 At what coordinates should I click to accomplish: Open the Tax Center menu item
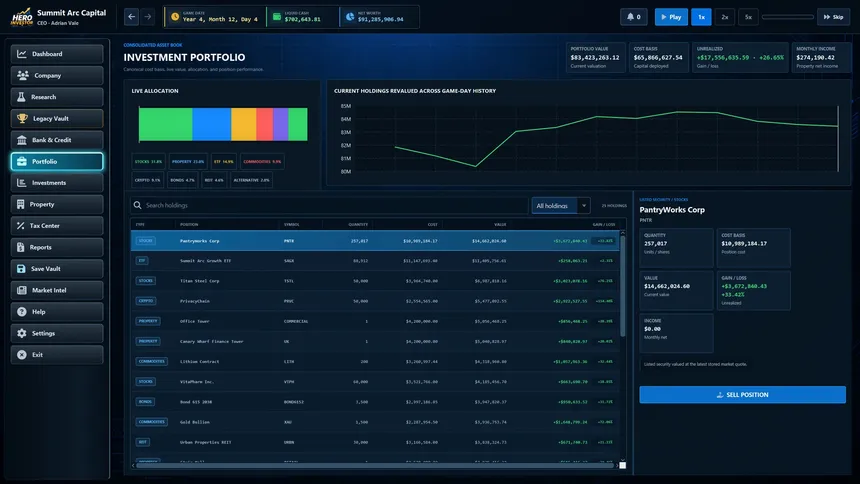[x=57, y=226]
